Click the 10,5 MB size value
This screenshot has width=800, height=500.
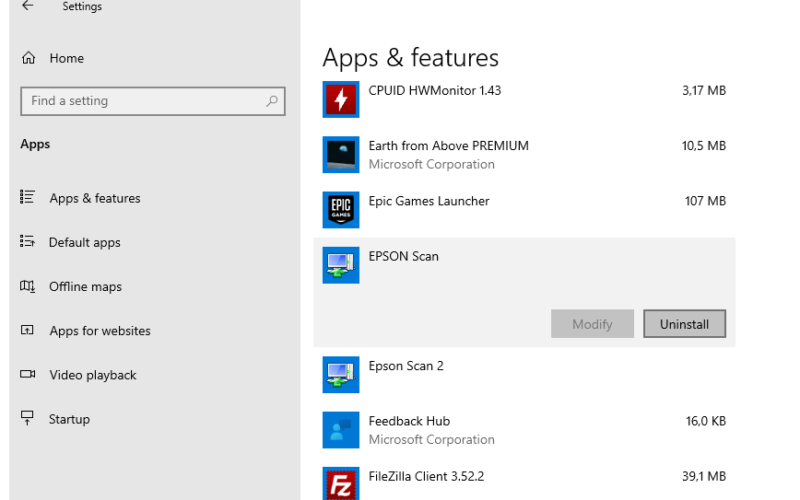pos(704,146)
